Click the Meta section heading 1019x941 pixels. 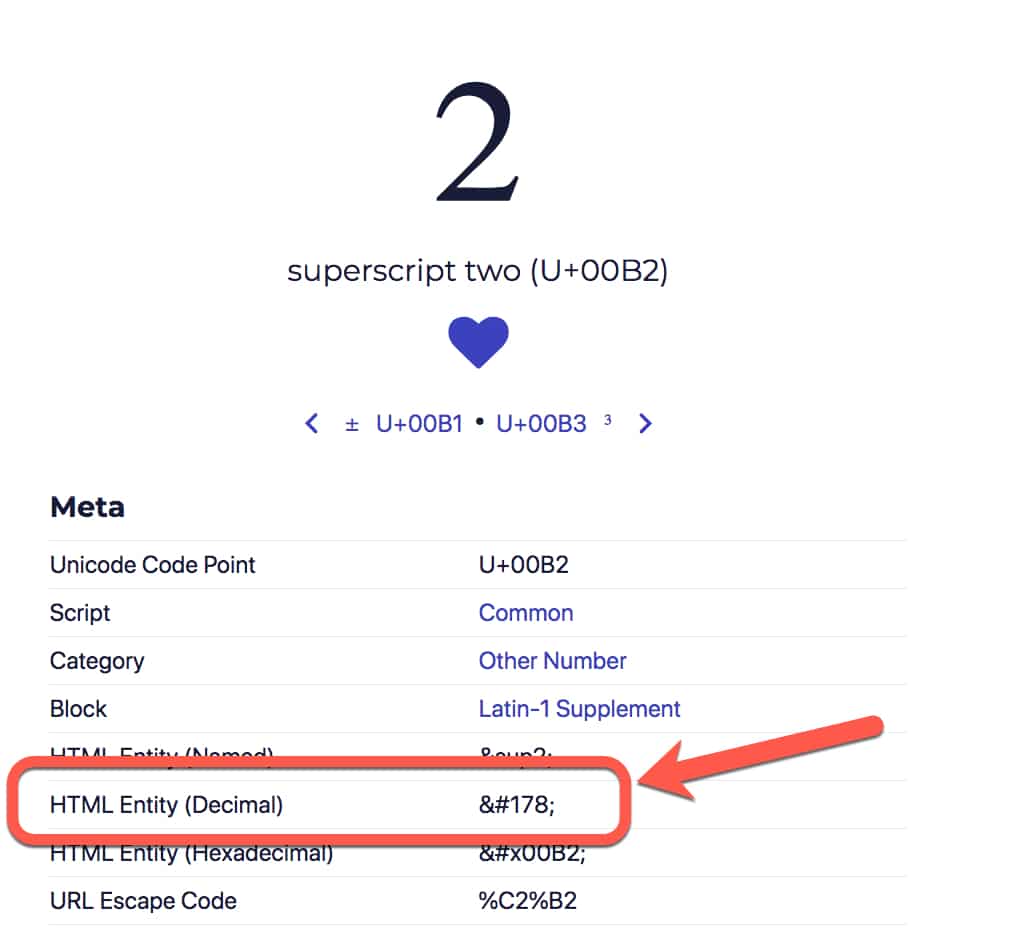click(x=87, y=507)
